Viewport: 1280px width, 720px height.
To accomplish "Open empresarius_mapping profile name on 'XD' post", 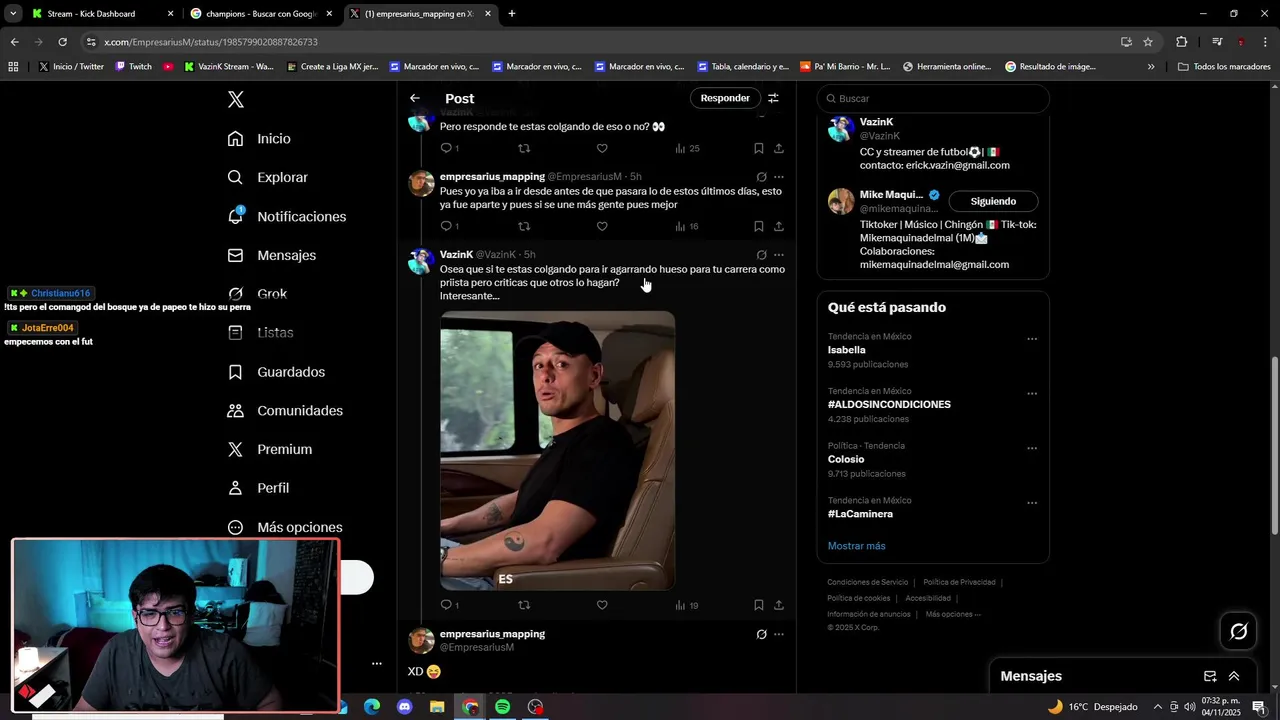I will coord(492,634).
